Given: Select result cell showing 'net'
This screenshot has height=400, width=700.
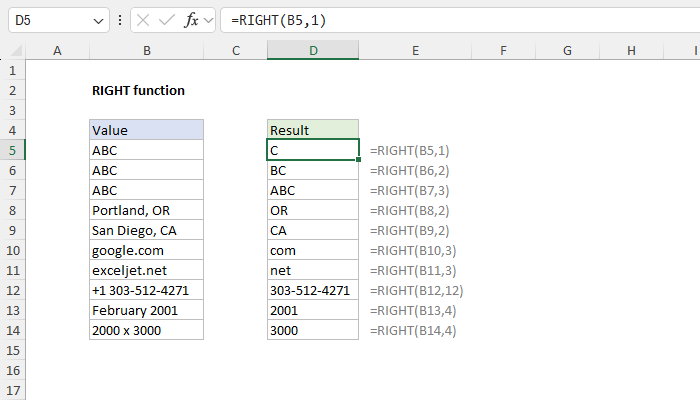Looking at the screenshot, I should [313, 271].
